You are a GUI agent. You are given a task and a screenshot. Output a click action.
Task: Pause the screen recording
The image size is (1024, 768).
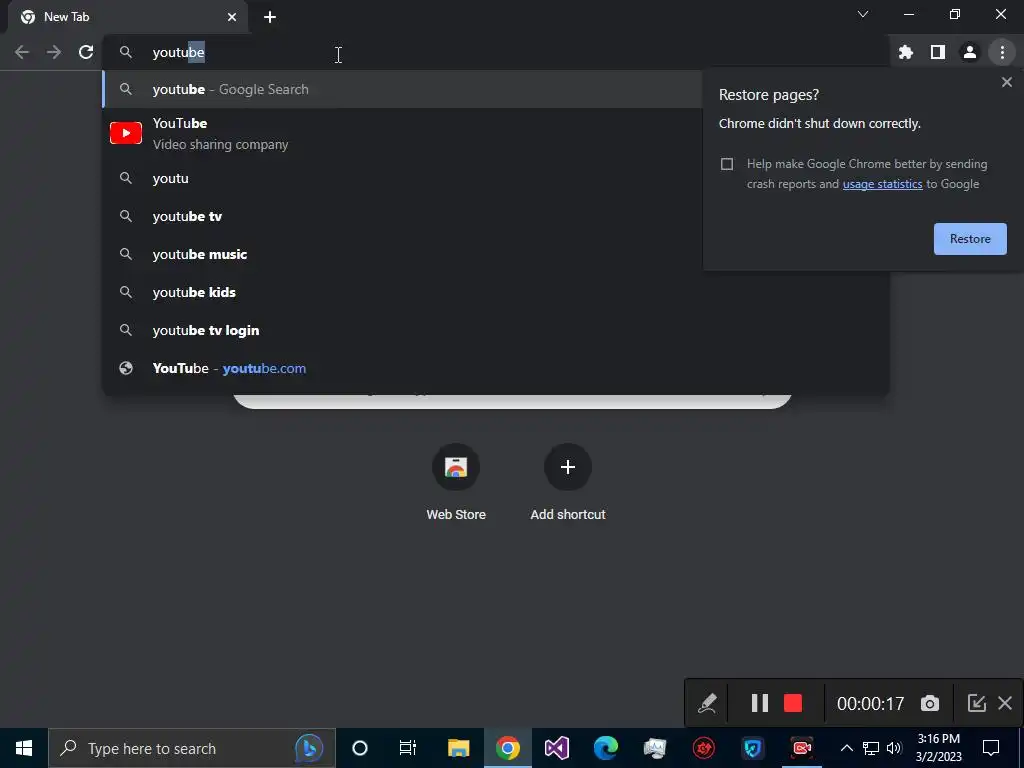[x=759, y=703]
